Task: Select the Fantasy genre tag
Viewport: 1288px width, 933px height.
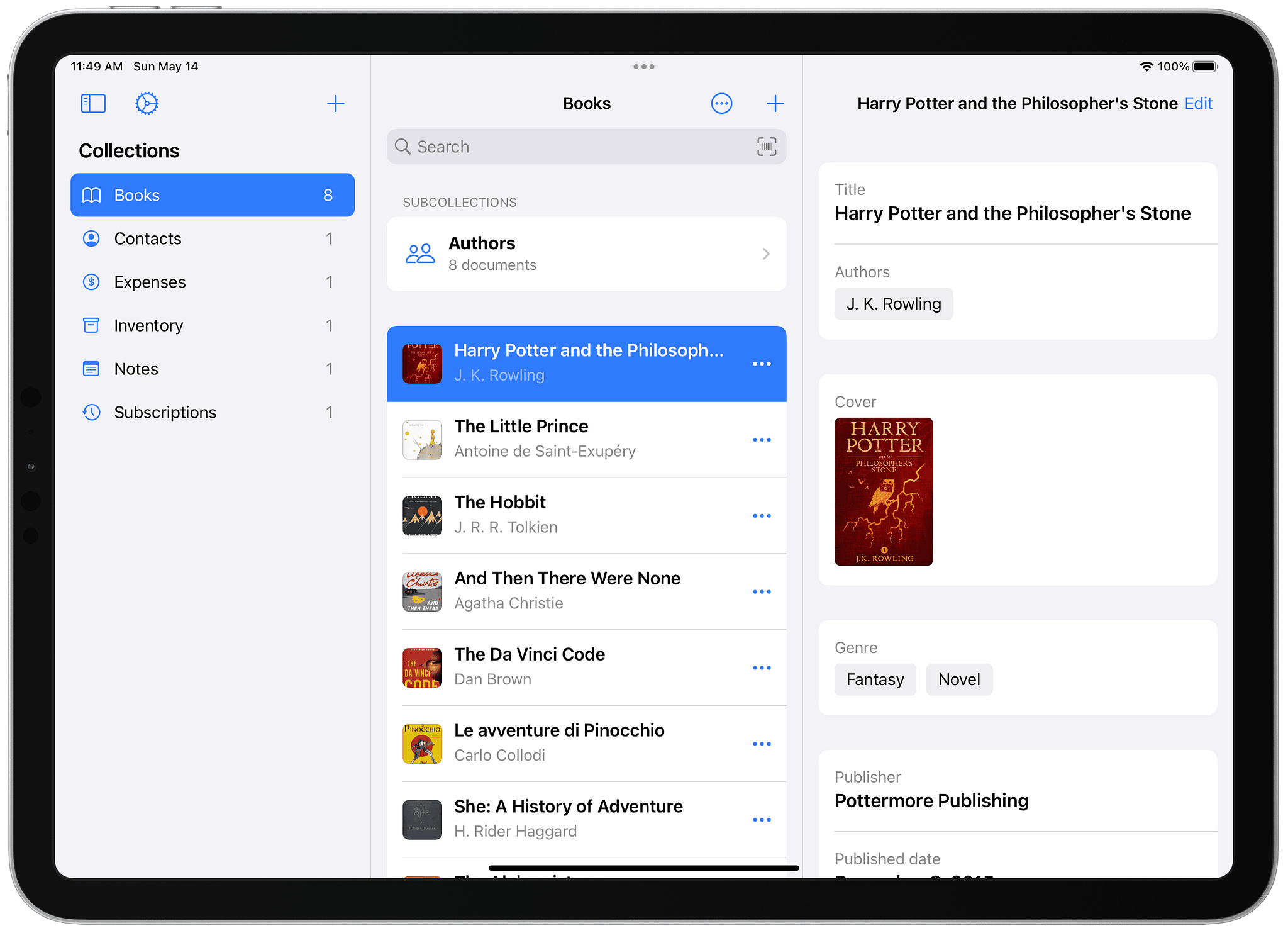Action: (x=875, y=679)
